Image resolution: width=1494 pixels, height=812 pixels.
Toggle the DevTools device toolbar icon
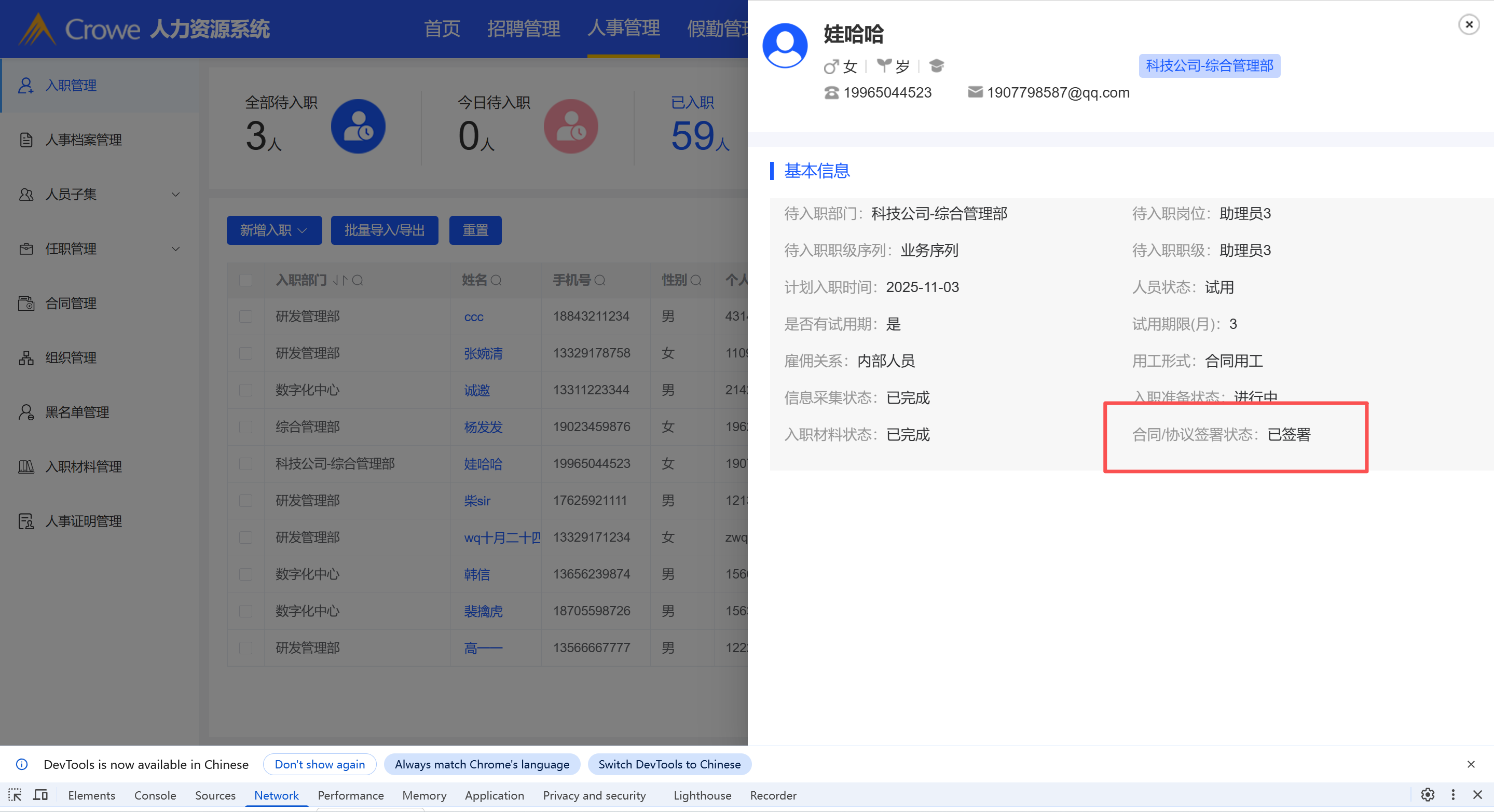(40, 794)
